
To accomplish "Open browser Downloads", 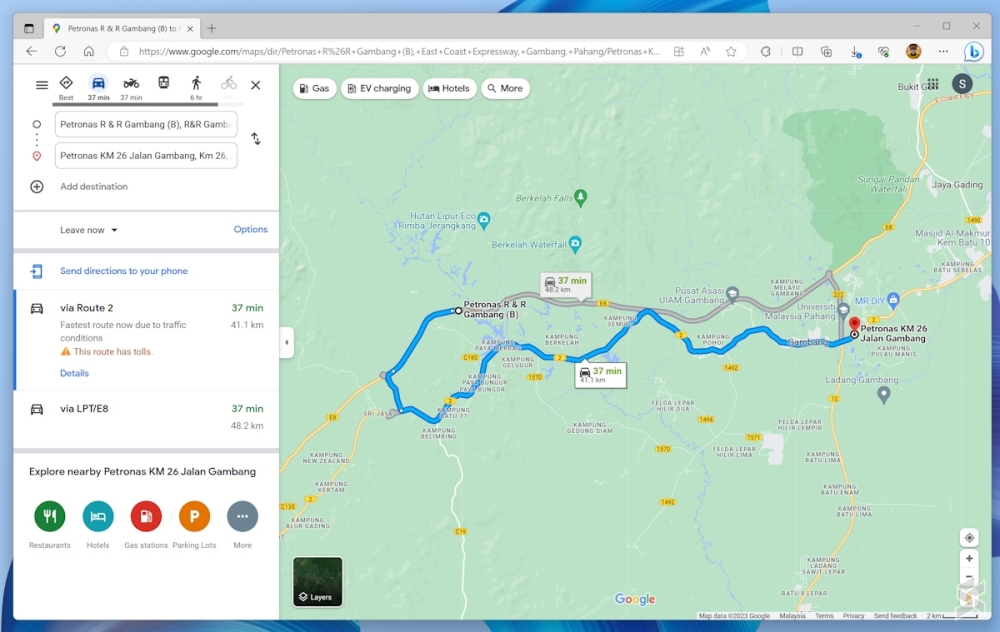I will (x=855, y=52).
